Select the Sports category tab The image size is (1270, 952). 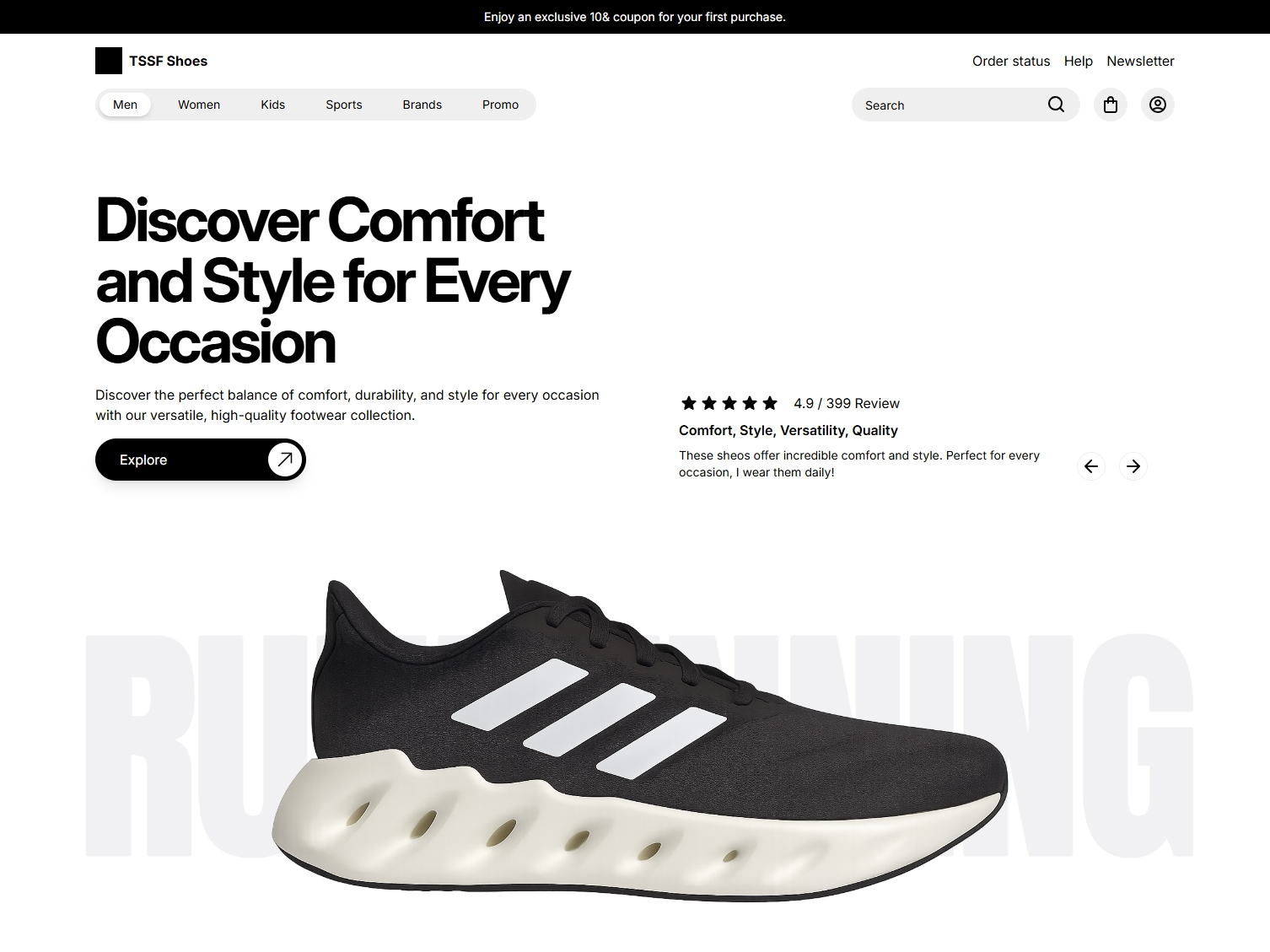coord(344,105)
